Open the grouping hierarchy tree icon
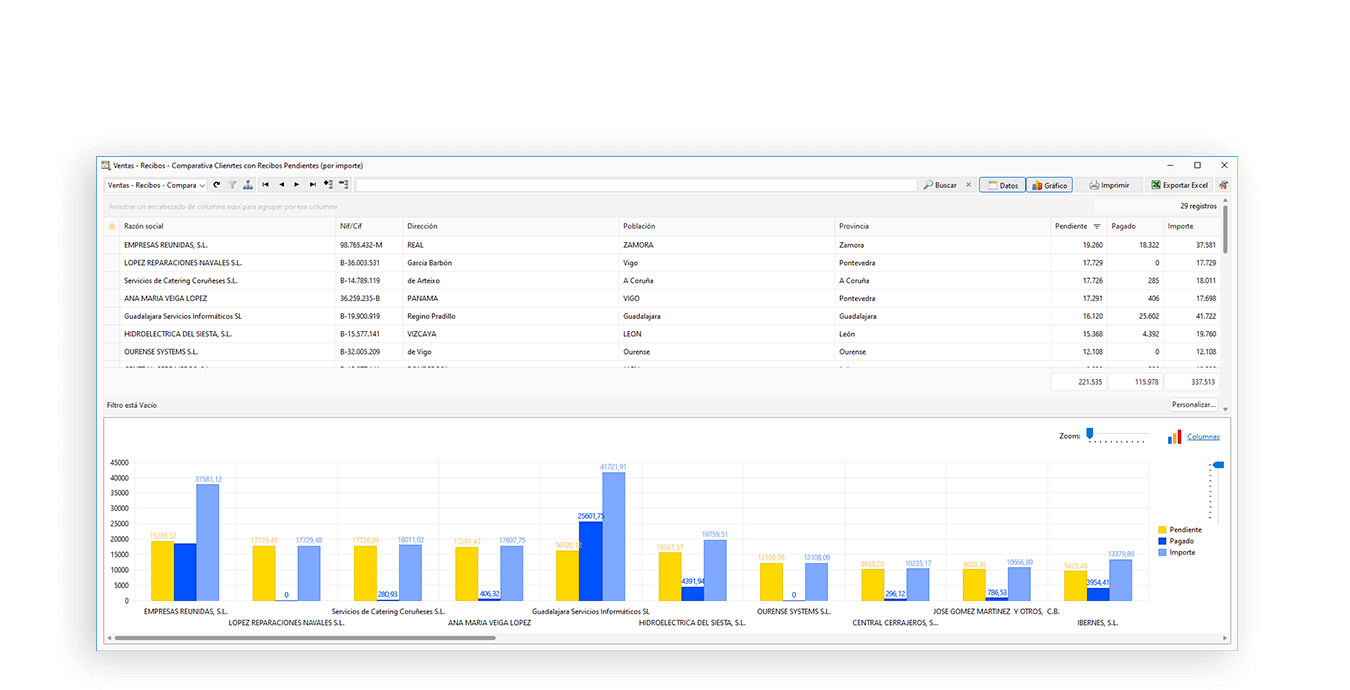Screen dimensions: 1350x690 (247, 185)
